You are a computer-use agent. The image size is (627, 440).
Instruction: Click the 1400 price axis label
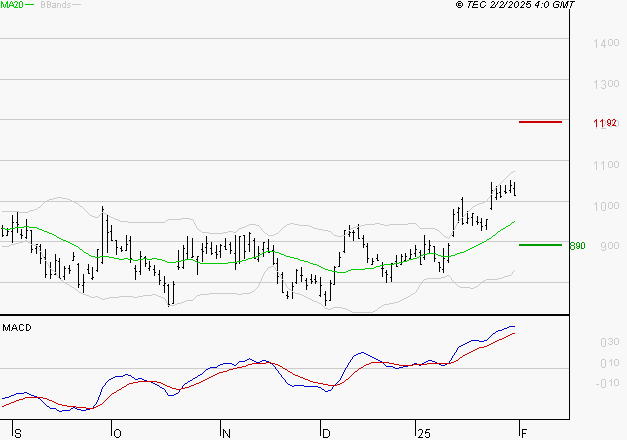[606, 43]
